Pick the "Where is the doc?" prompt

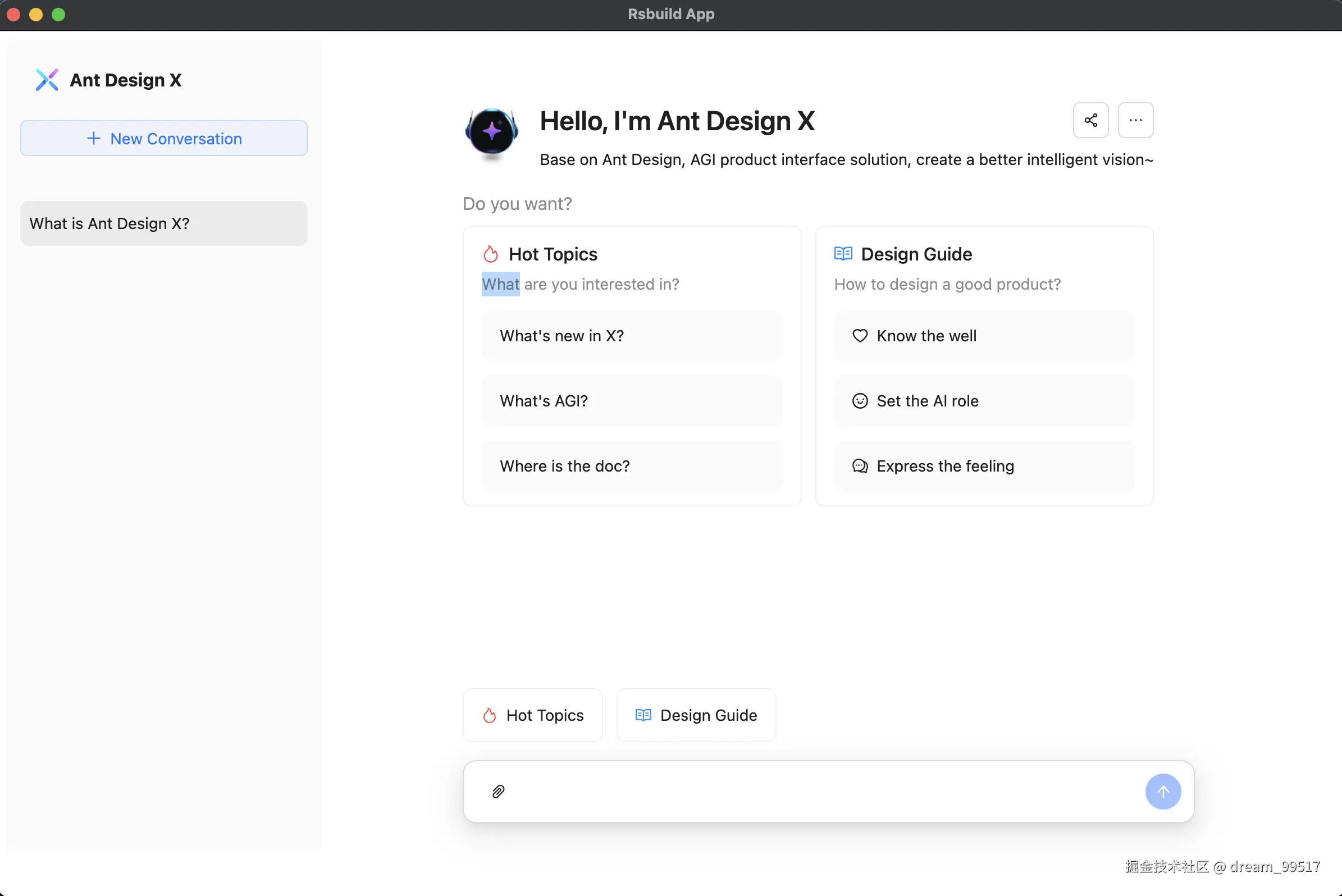click(632, 467)
